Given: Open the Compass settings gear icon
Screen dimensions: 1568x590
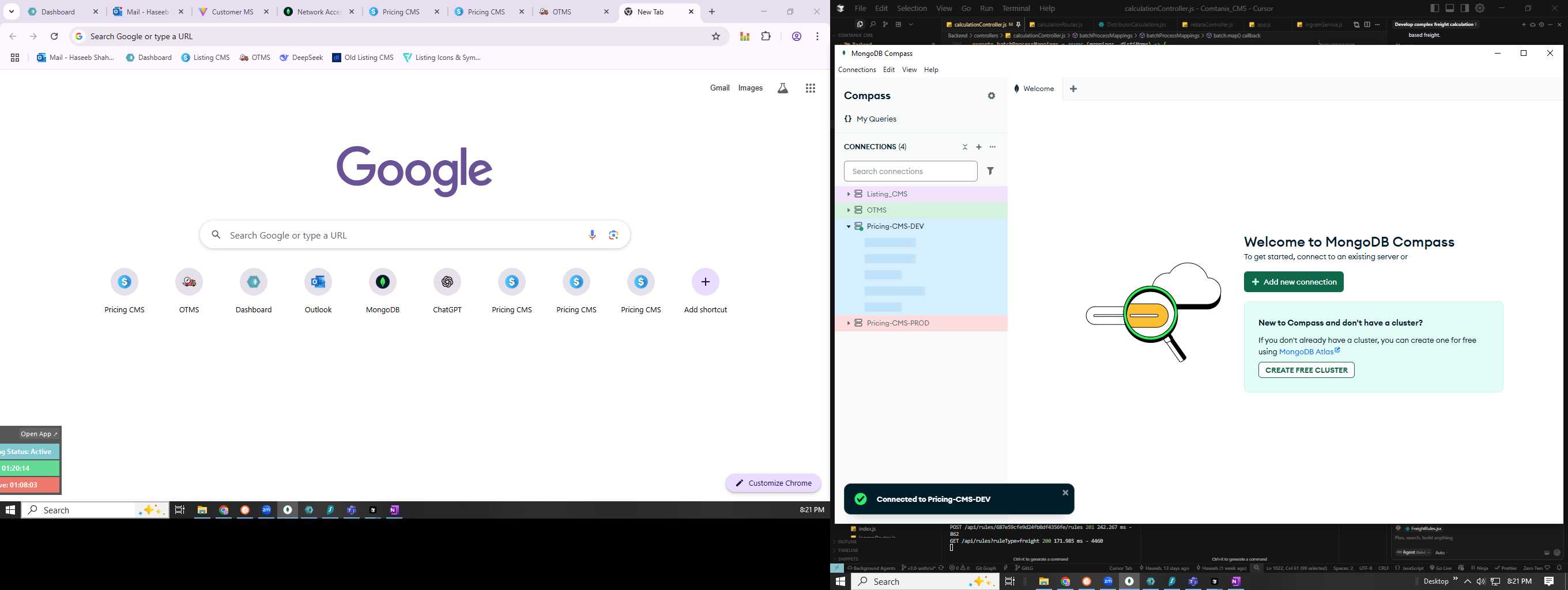Looking at the screenshot, I should pyautogui.click(x=992, y=96).
